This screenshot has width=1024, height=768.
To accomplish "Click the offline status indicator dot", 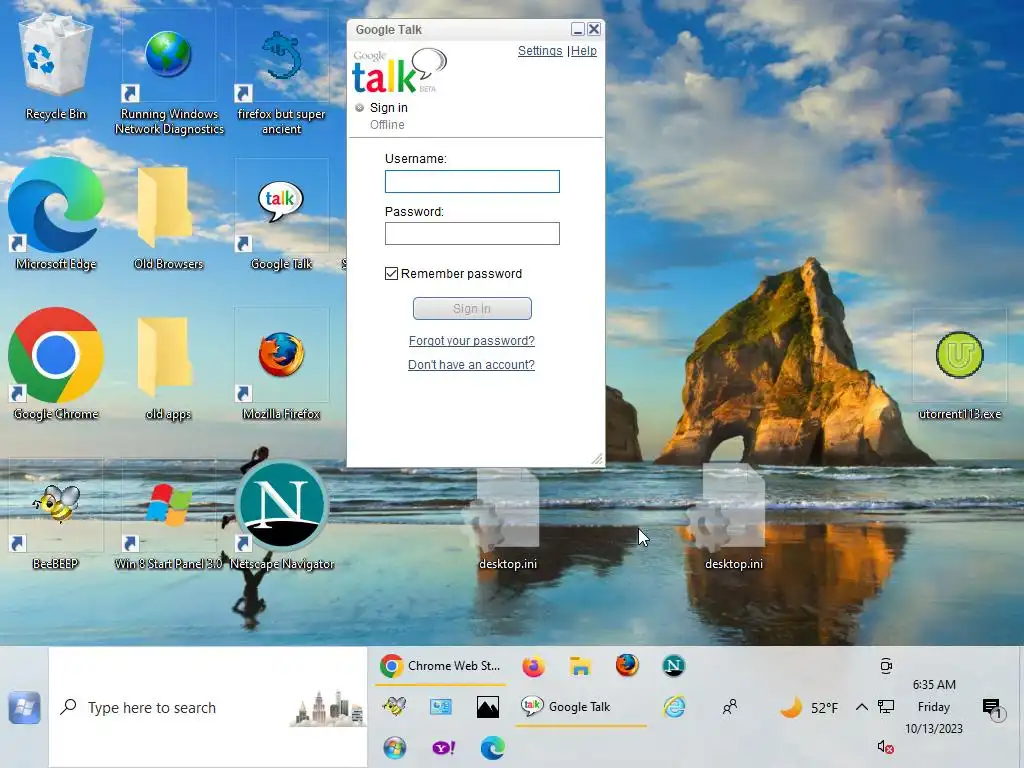I will [359, 108].
